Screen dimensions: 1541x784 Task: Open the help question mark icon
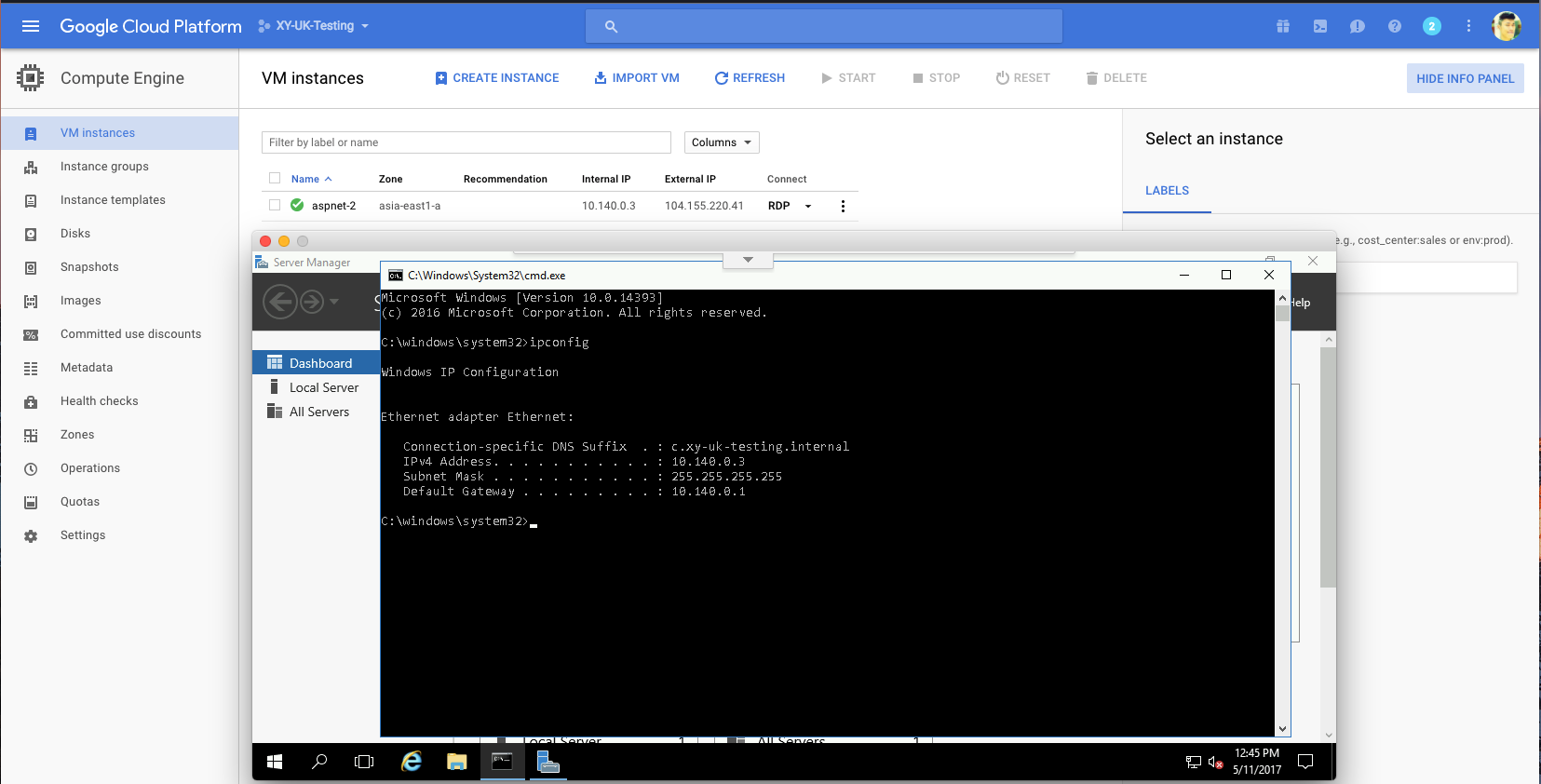tap(1394, 26)
